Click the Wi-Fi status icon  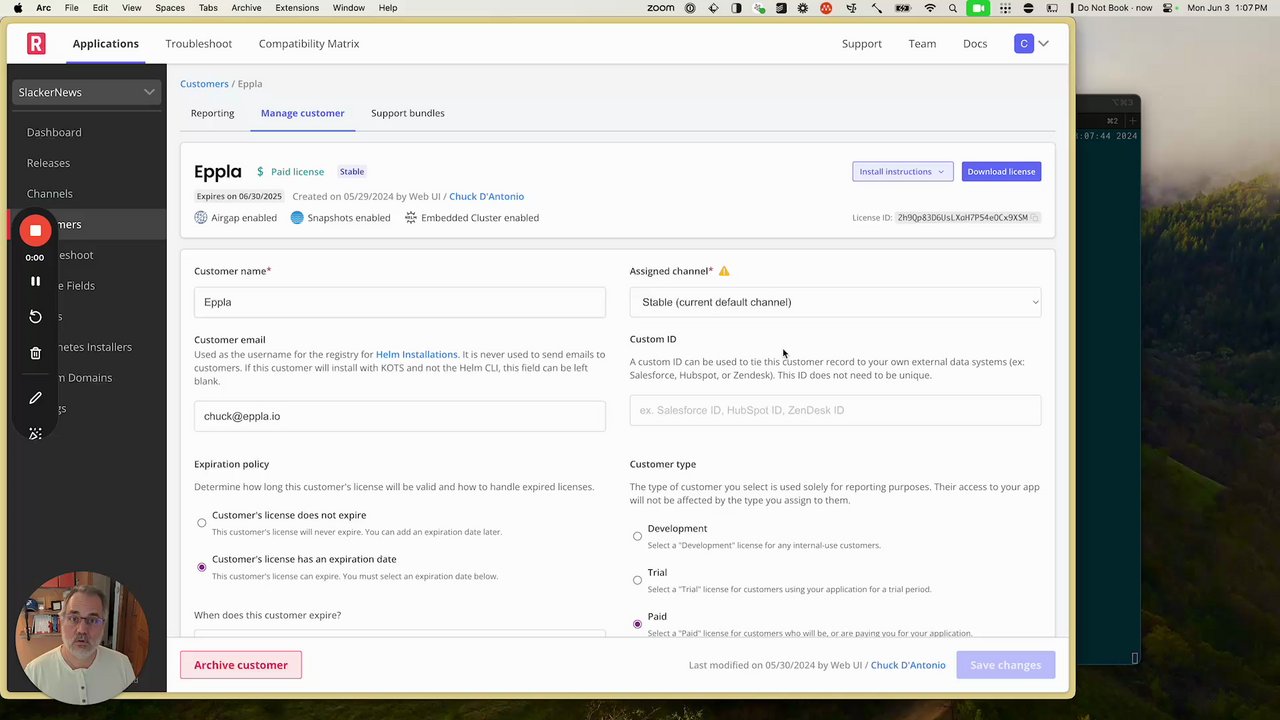[x=930, y=8]
